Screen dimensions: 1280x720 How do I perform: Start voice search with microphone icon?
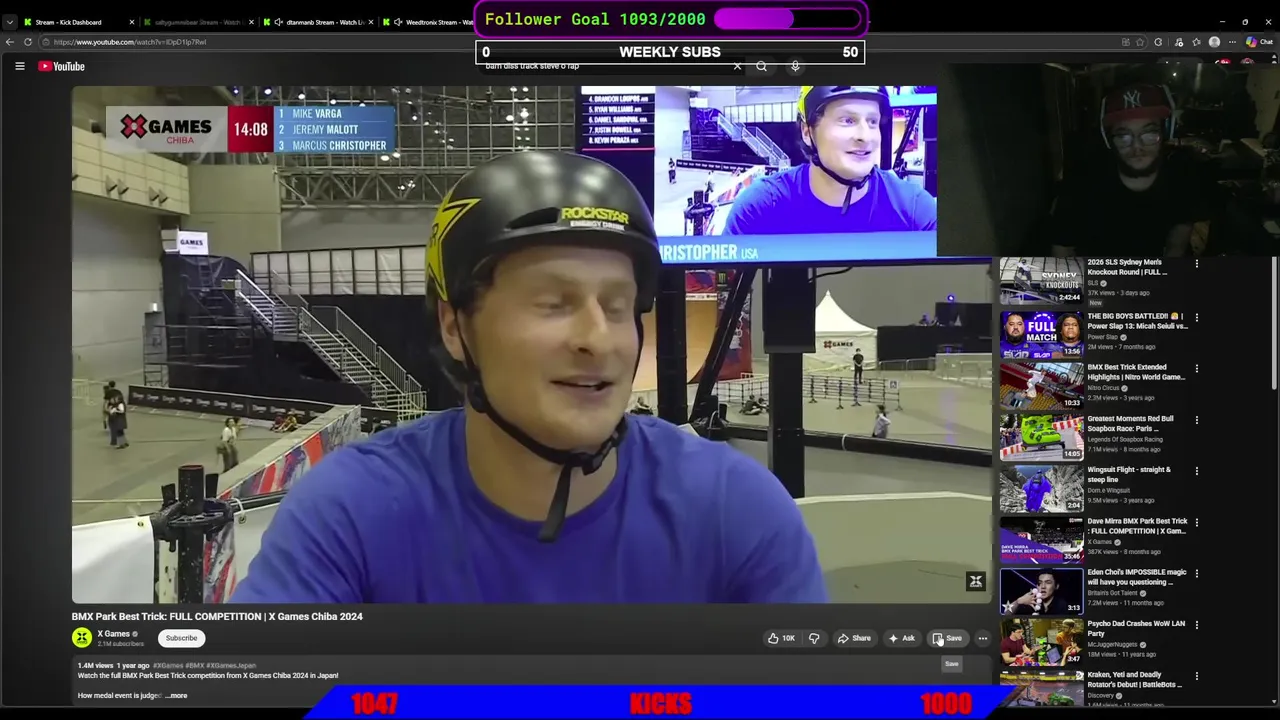coord(795,67)
